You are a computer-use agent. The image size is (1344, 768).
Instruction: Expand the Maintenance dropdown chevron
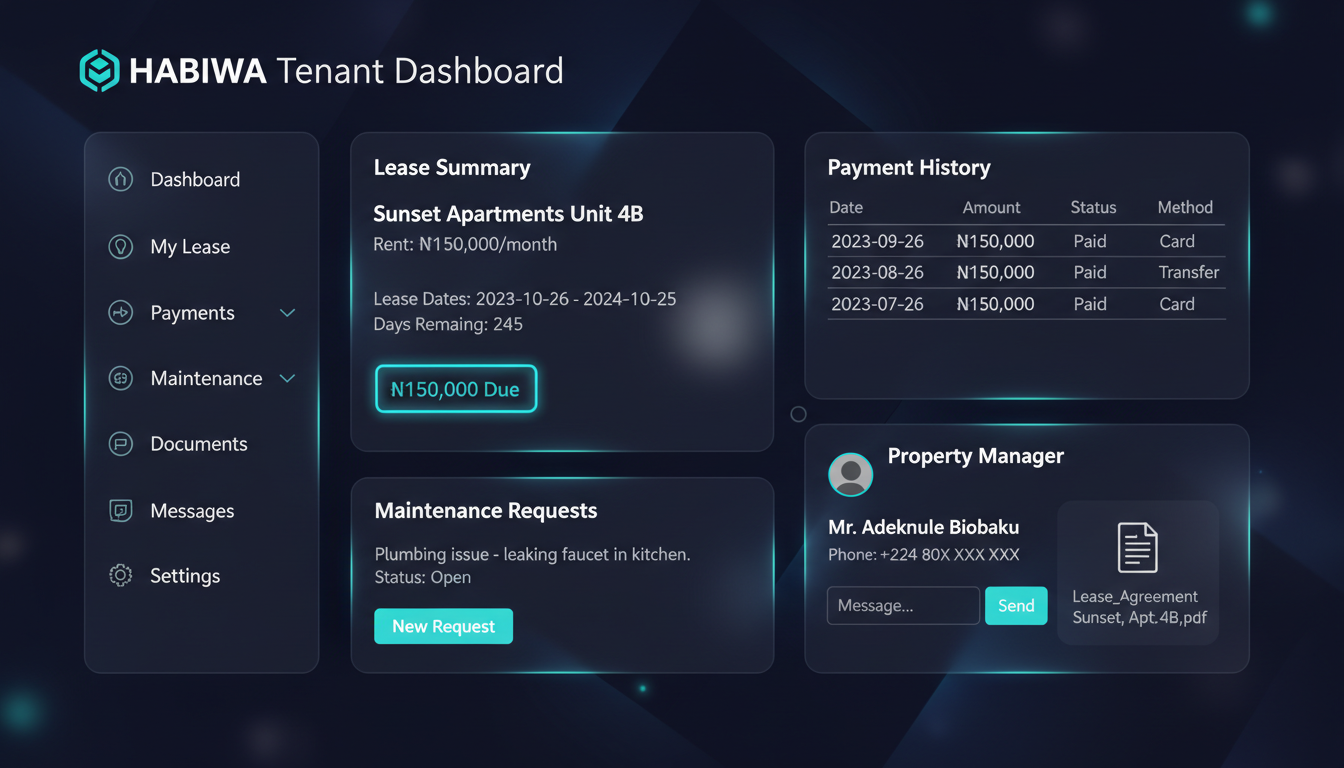287,378
